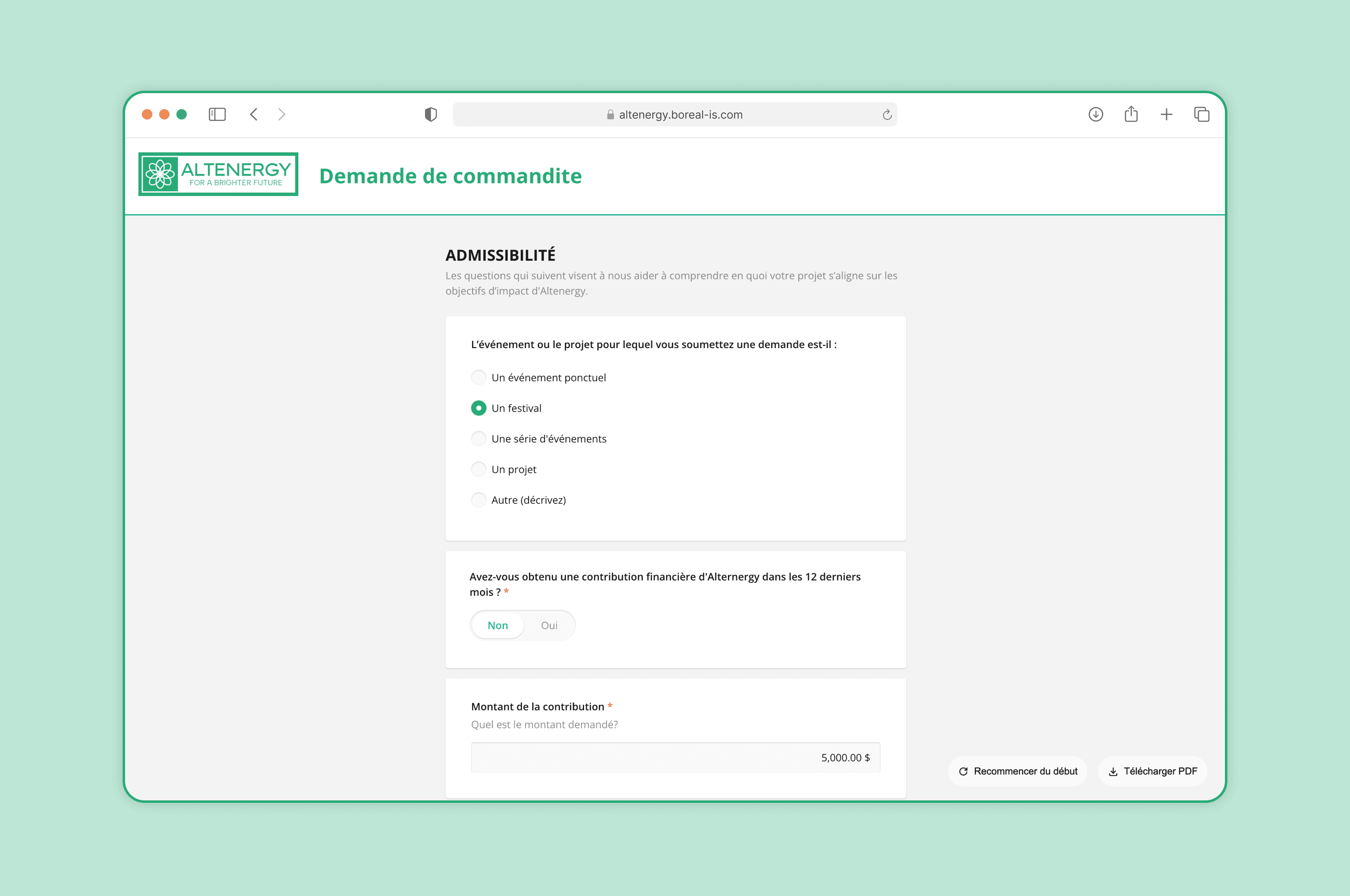
Task: Select the Un projet radio button
Action: pos(478,469)
